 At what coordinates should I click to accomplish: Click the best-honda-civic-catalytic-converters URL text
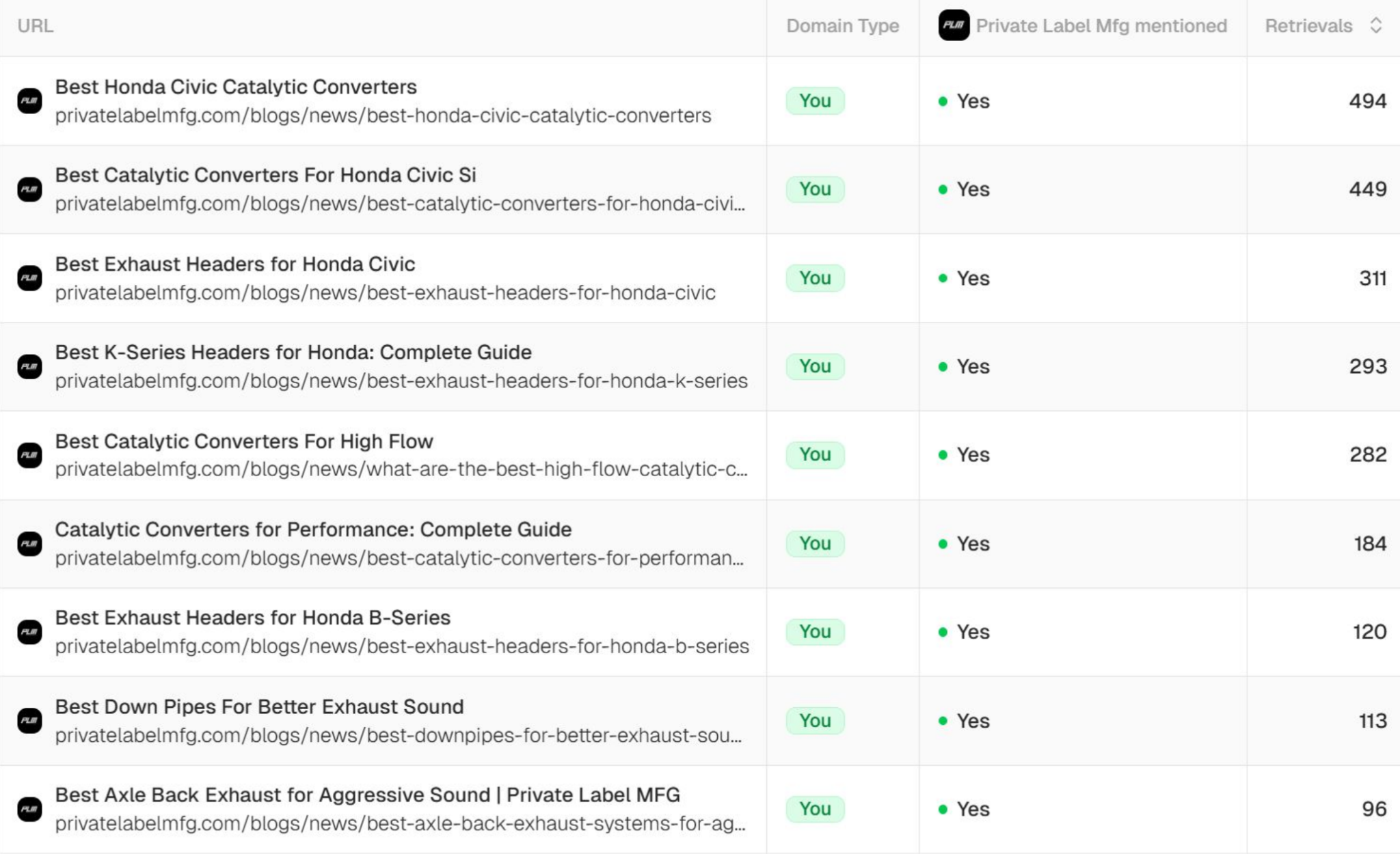(x=383, y=116)
